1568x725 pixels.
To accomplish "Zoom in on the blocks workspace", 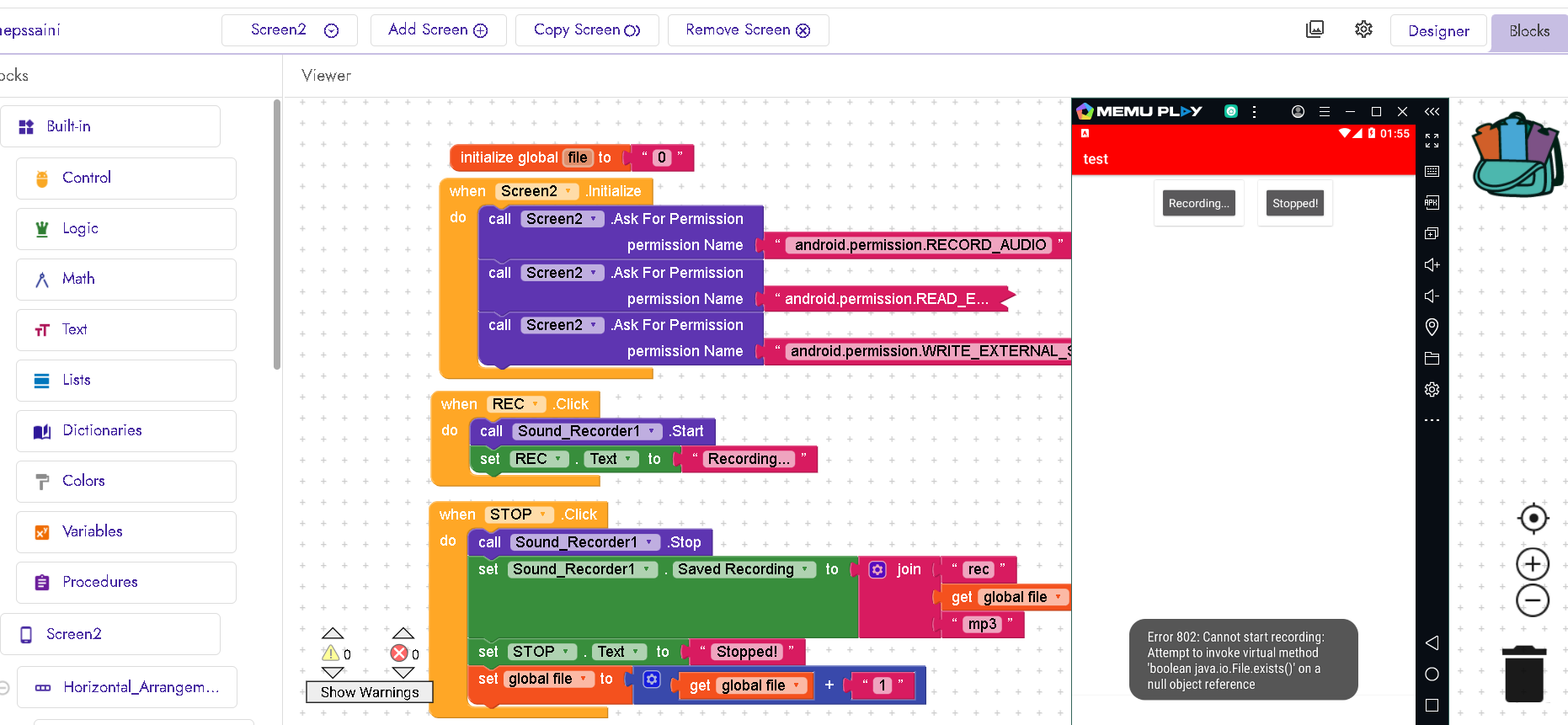I will (x=1533, y=564).
